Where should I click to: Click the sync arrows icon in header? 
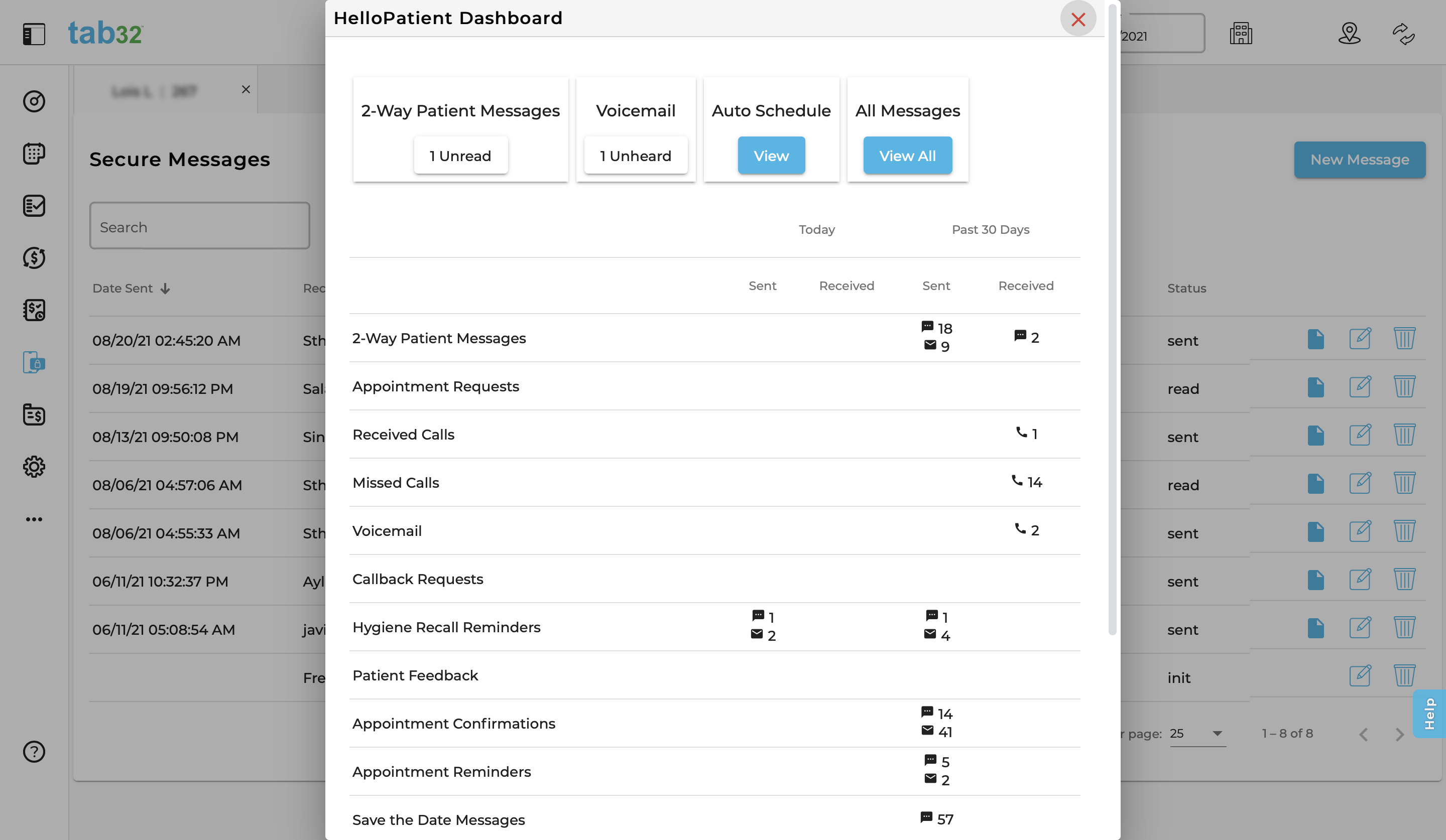point(1403,35)
